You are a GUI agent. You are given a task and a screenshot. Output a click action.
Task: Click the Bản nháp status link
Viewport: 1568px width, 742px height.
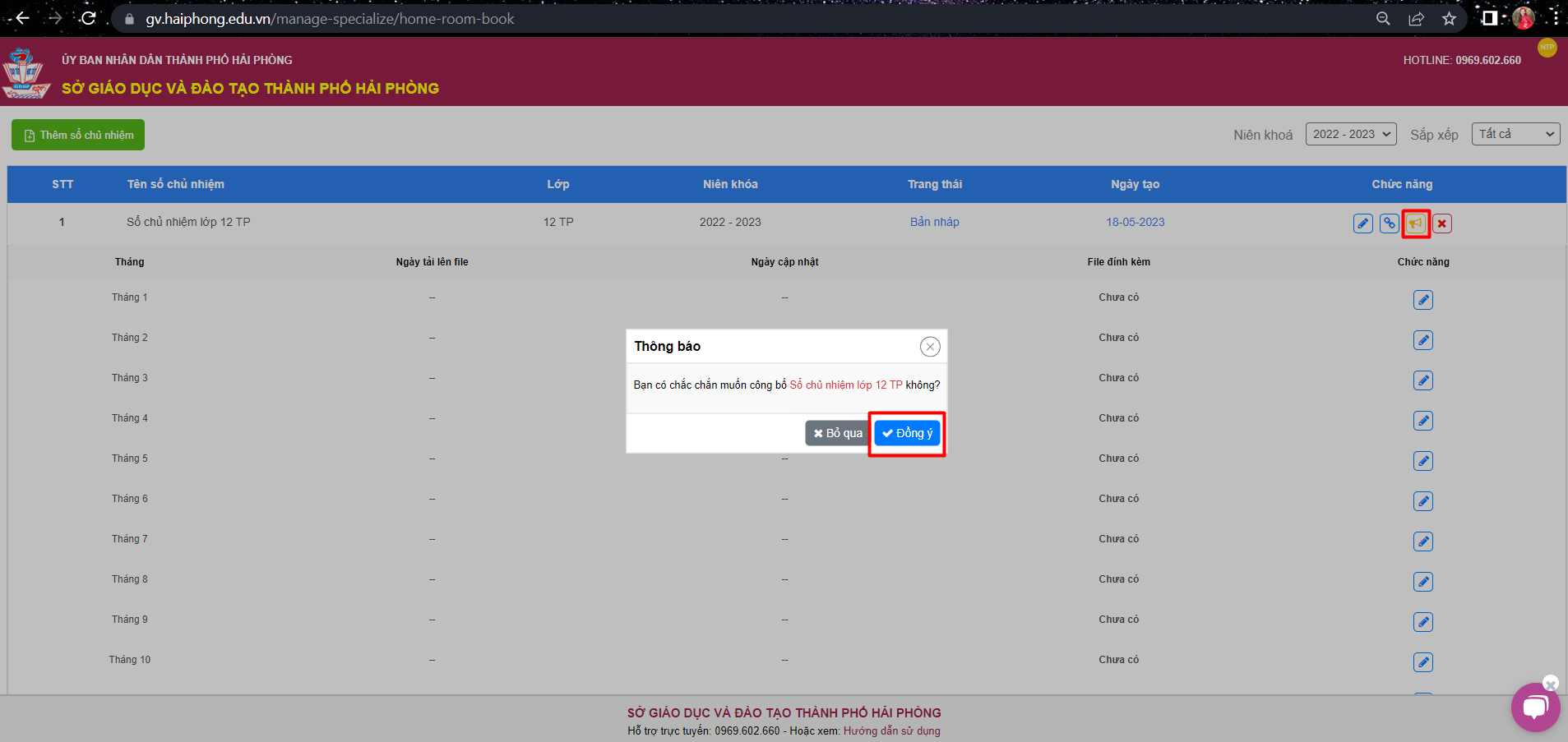click(934, 222)
